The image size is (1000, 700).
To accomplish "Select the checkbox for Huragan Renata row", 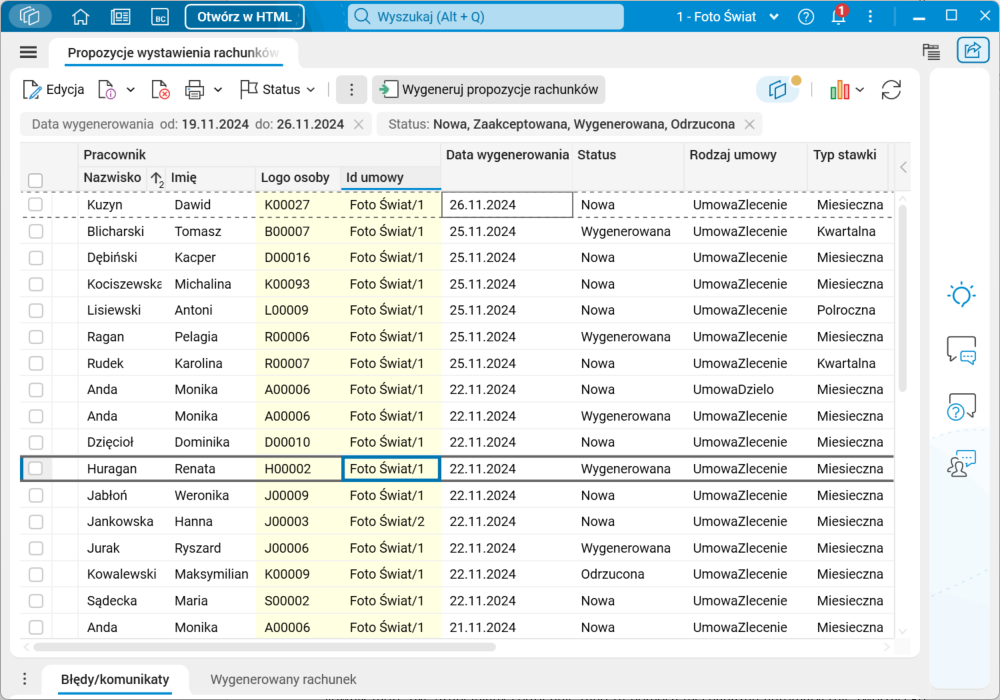I will pyautogui.click(x=36, y=469).
